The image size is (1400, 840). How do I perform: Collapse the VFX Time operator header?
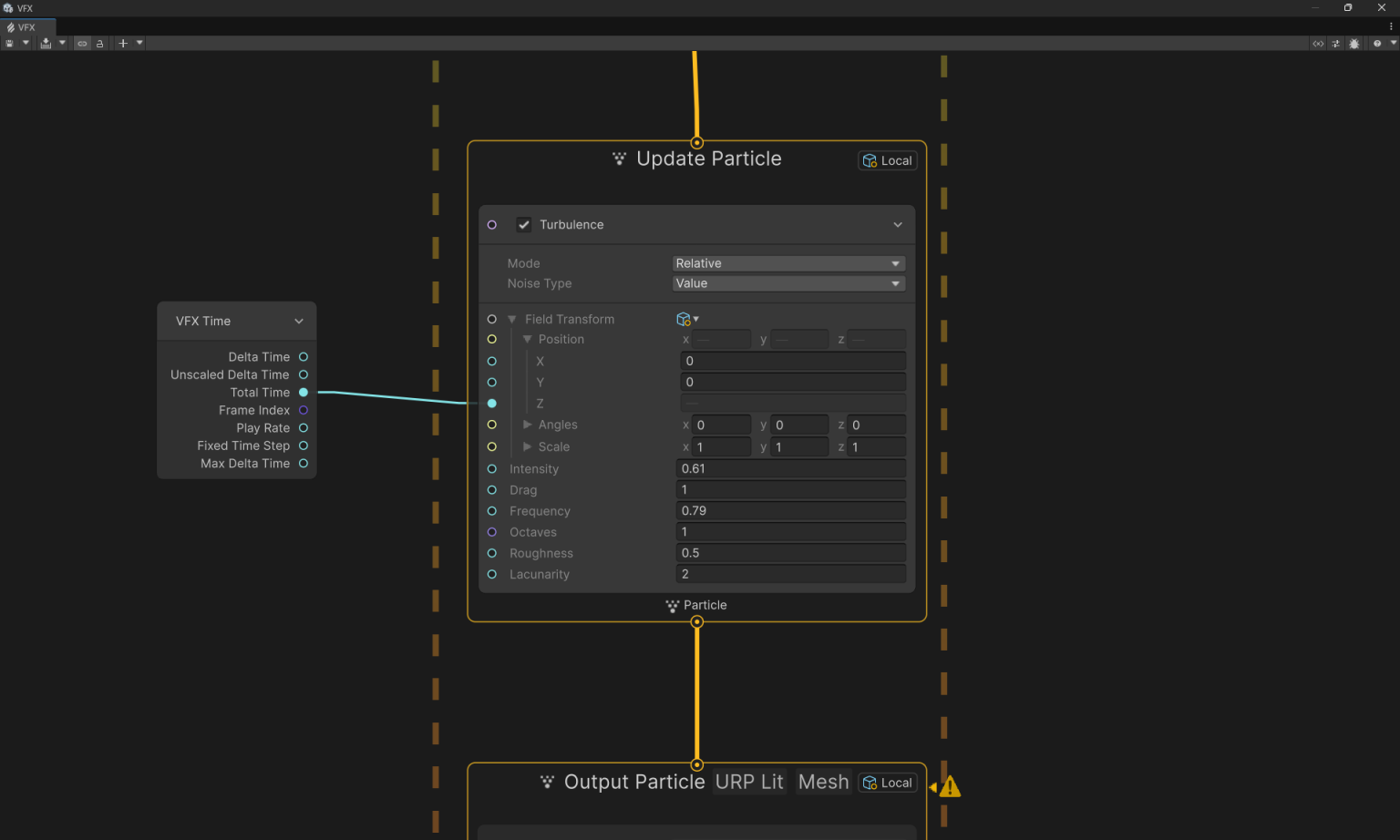click(298, 321)
